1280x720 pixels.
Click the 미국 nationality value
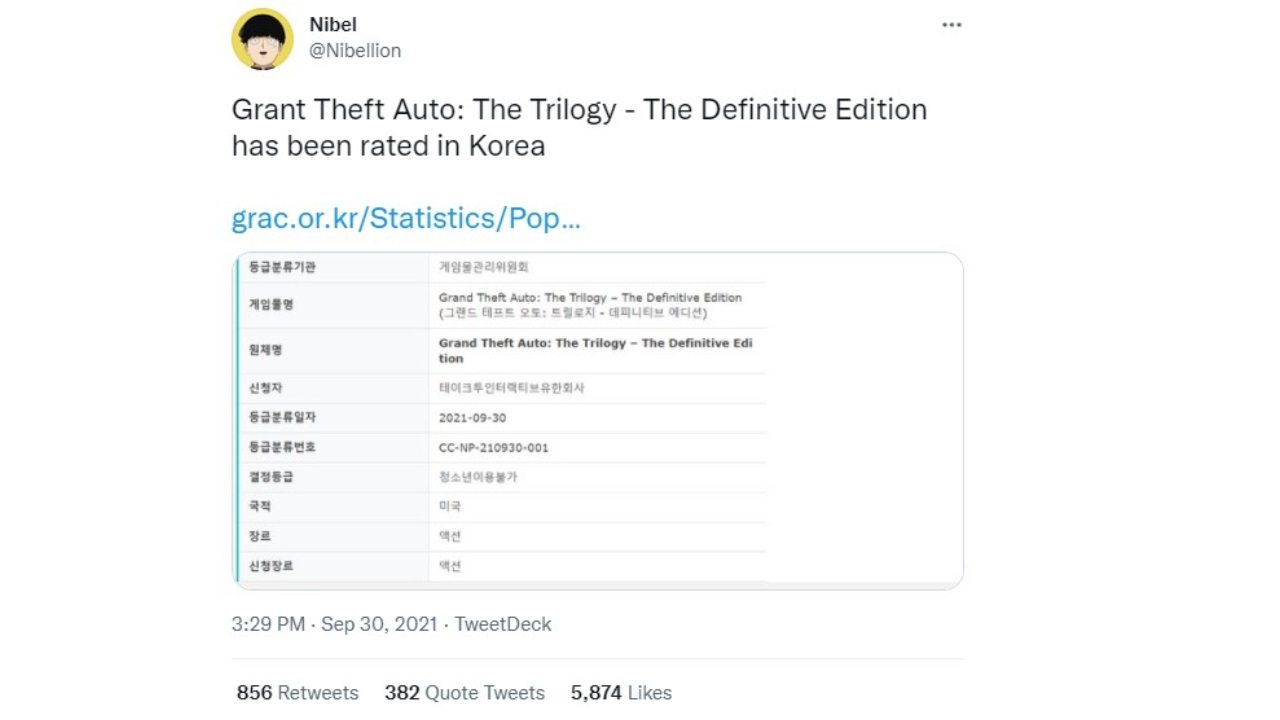point(450,507)
